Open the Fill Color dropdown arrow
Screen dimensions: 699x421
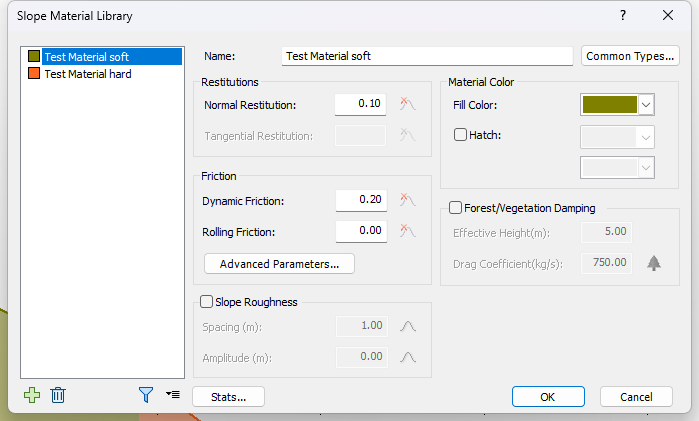click(646, 105)
